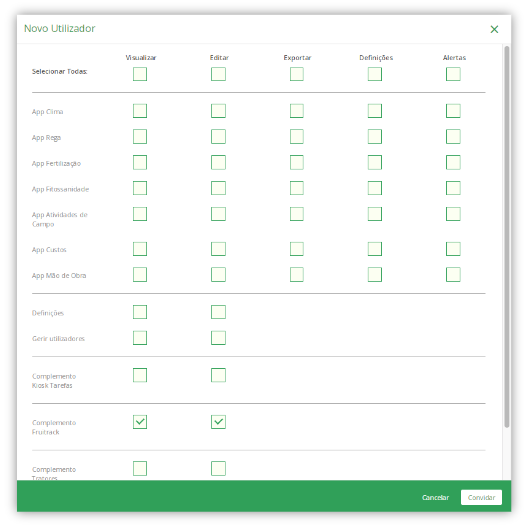Enable Editar for Gerir utilizadores
This screenshot has height=530, width=525.
218,338
